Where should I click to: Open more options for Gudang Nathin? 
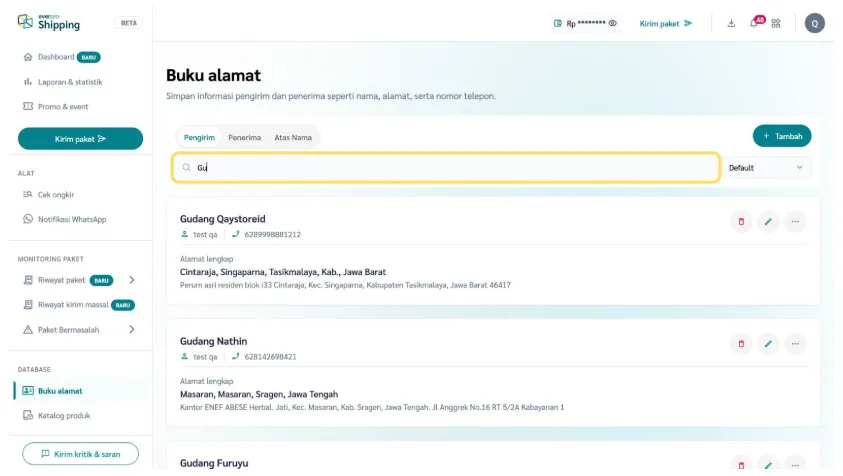795,344
